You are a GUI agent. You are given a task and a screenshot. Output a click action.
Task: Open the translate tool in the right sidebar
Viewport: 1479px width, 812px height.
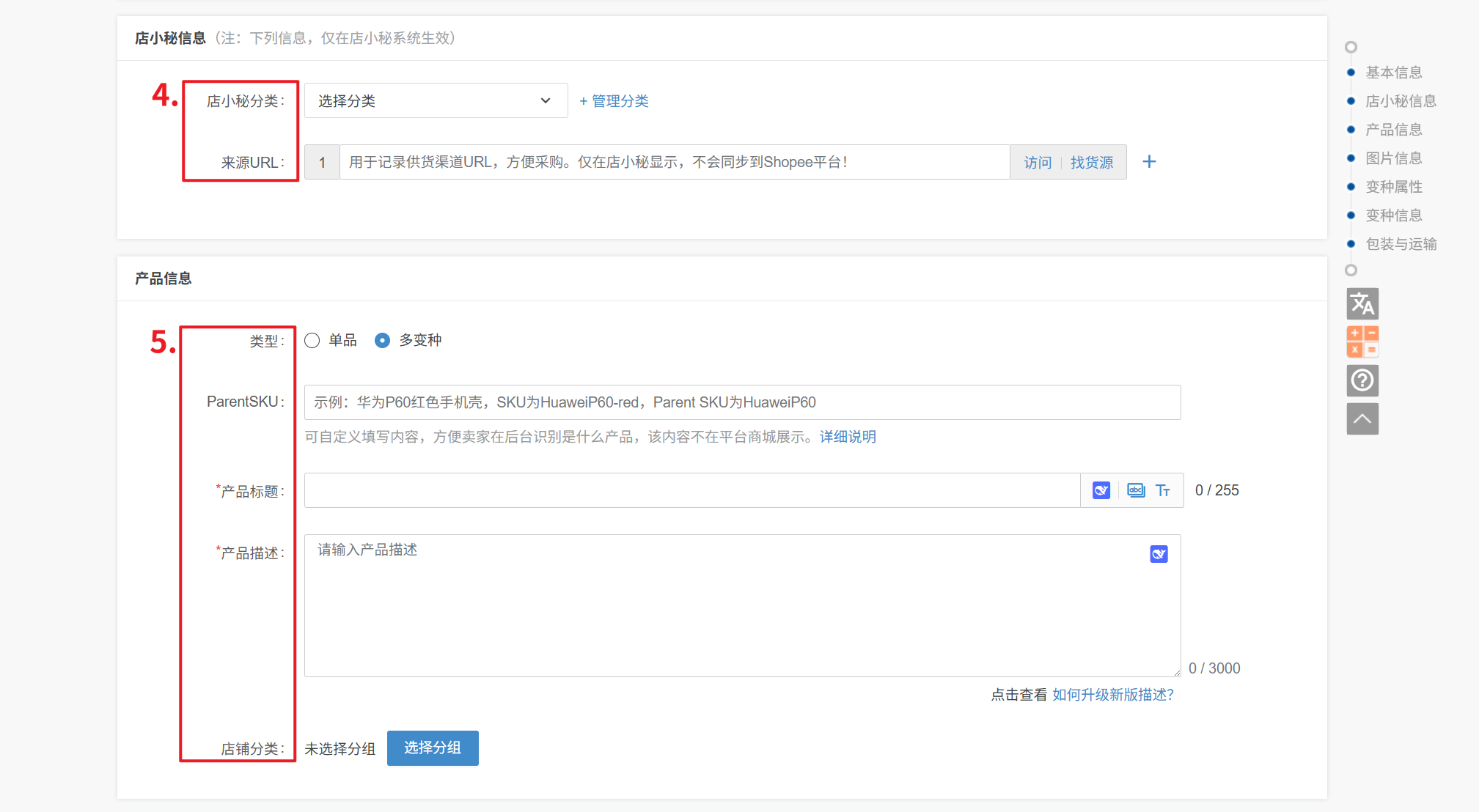[x=1362, y=303]
